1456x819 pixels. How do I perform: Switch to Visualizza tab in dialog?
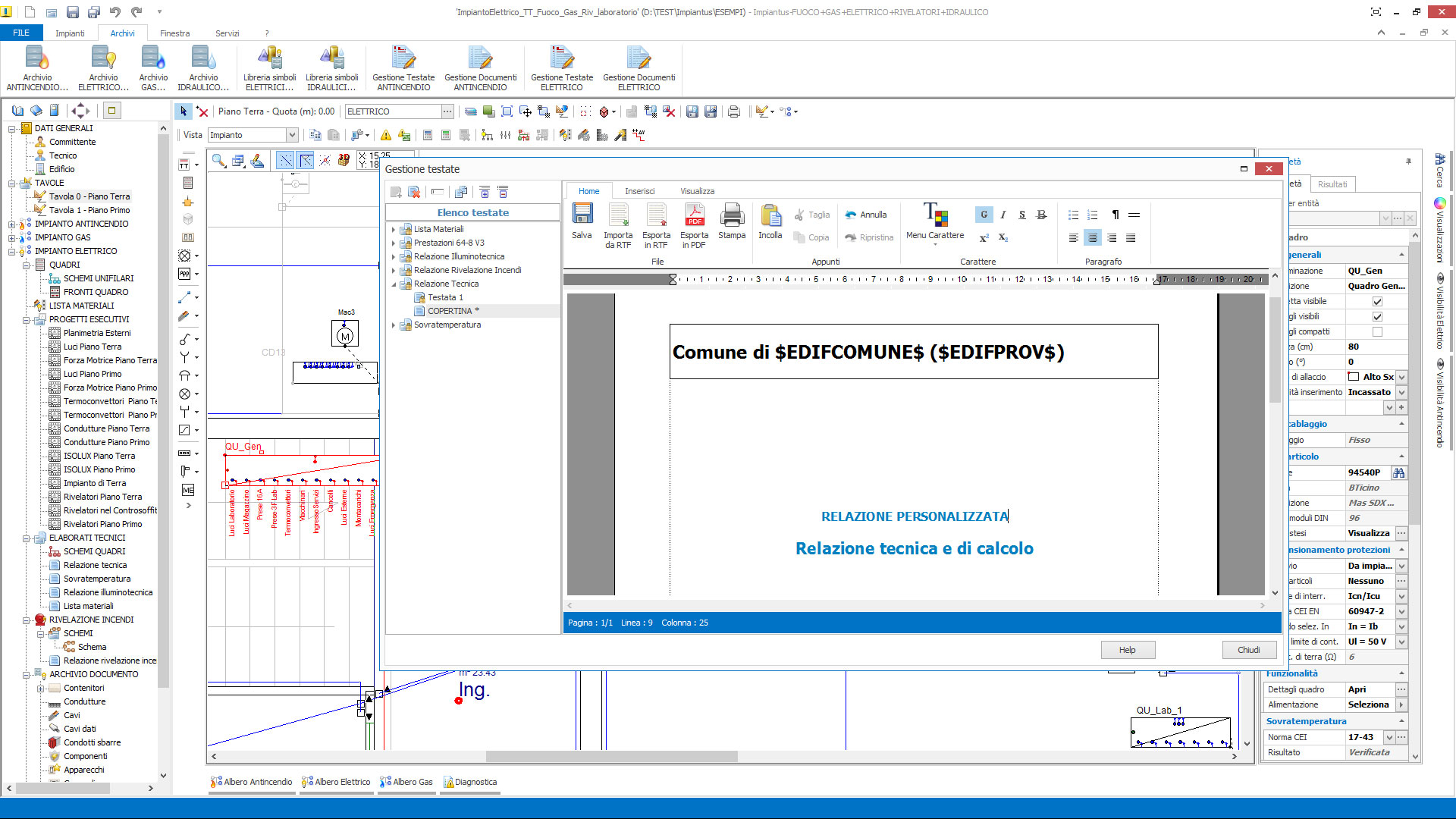click(x=697, y=191)
